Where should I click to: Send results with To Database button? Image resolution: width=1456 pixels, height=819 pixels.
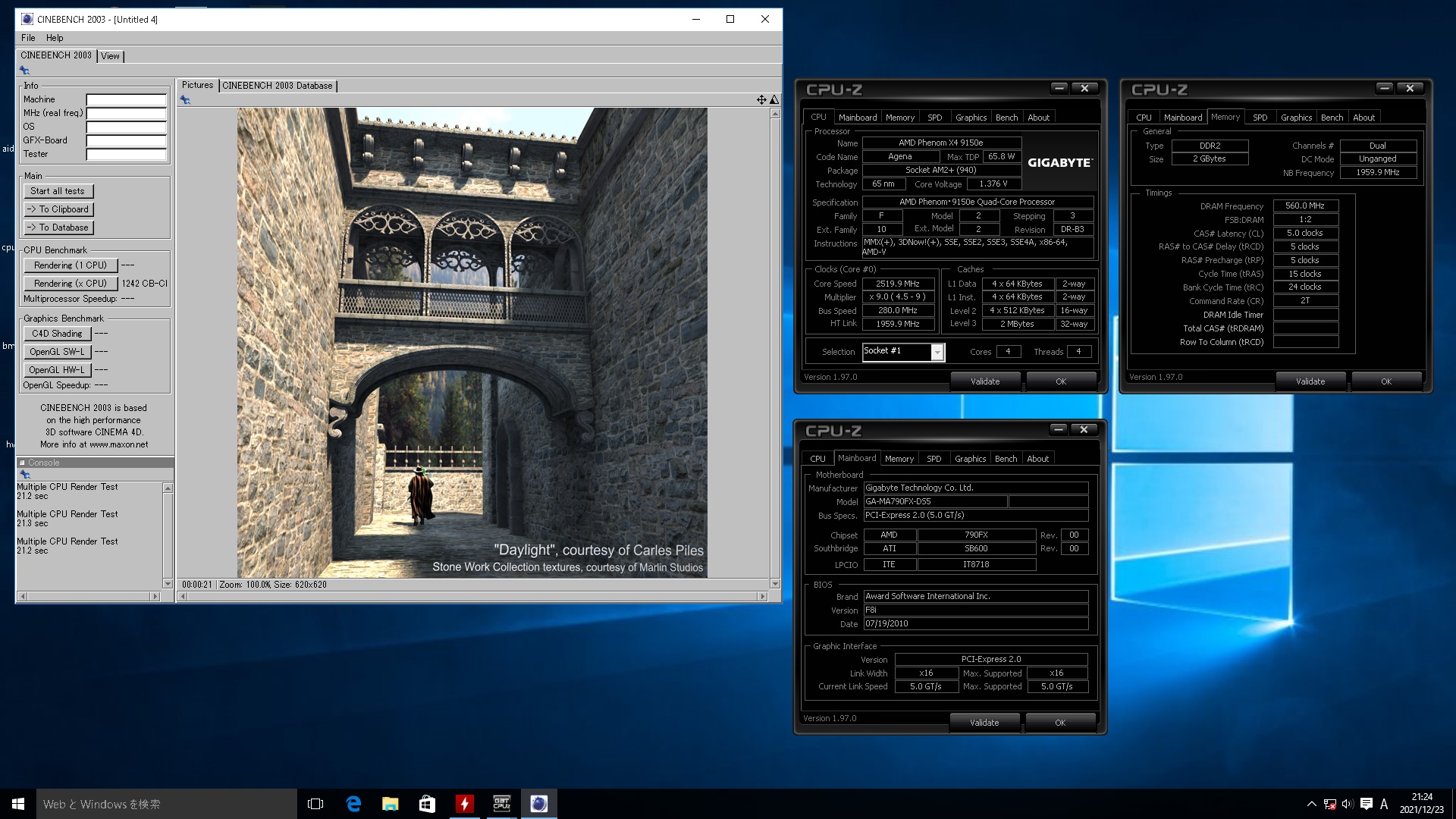coord(58,227)
